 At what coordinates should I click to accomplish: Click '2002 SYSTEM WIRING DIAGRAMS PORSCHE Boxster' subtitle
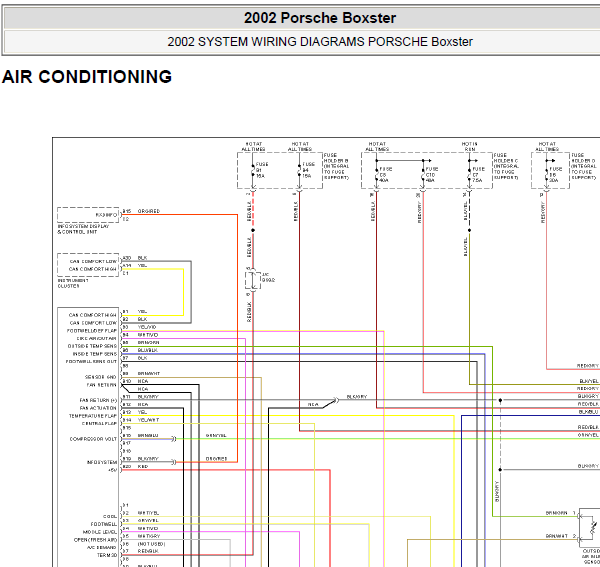[320, 41]
